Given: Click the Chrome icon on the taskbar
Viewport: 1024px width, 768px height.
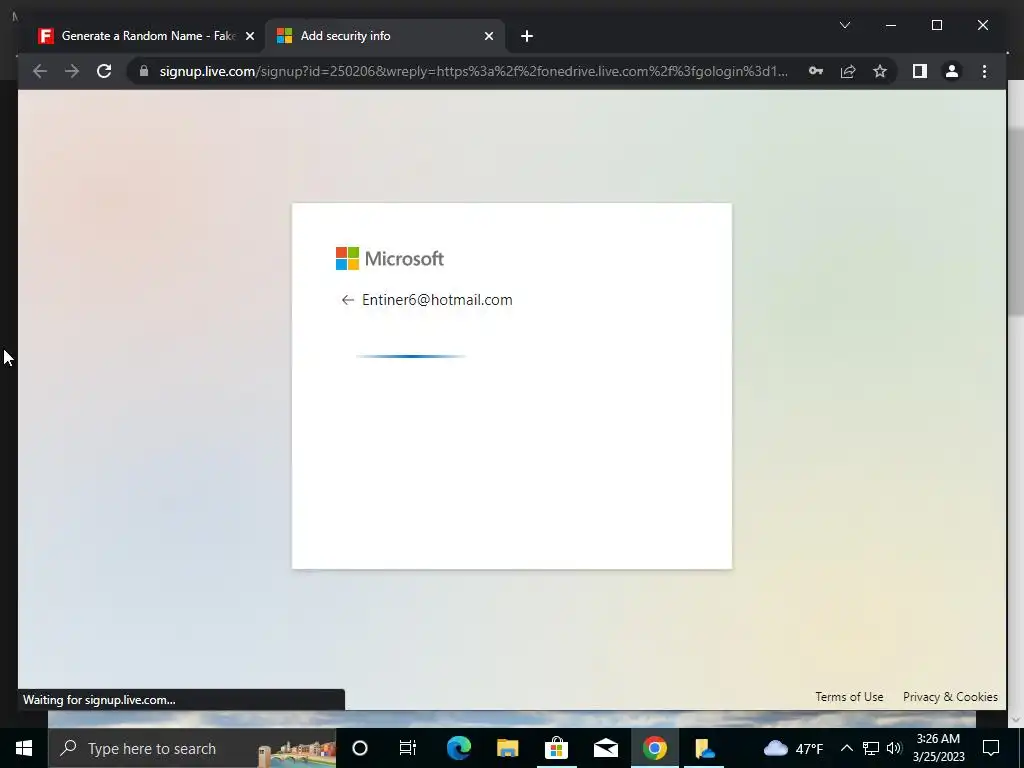Looking at the screenshot, I should [654, 748].
